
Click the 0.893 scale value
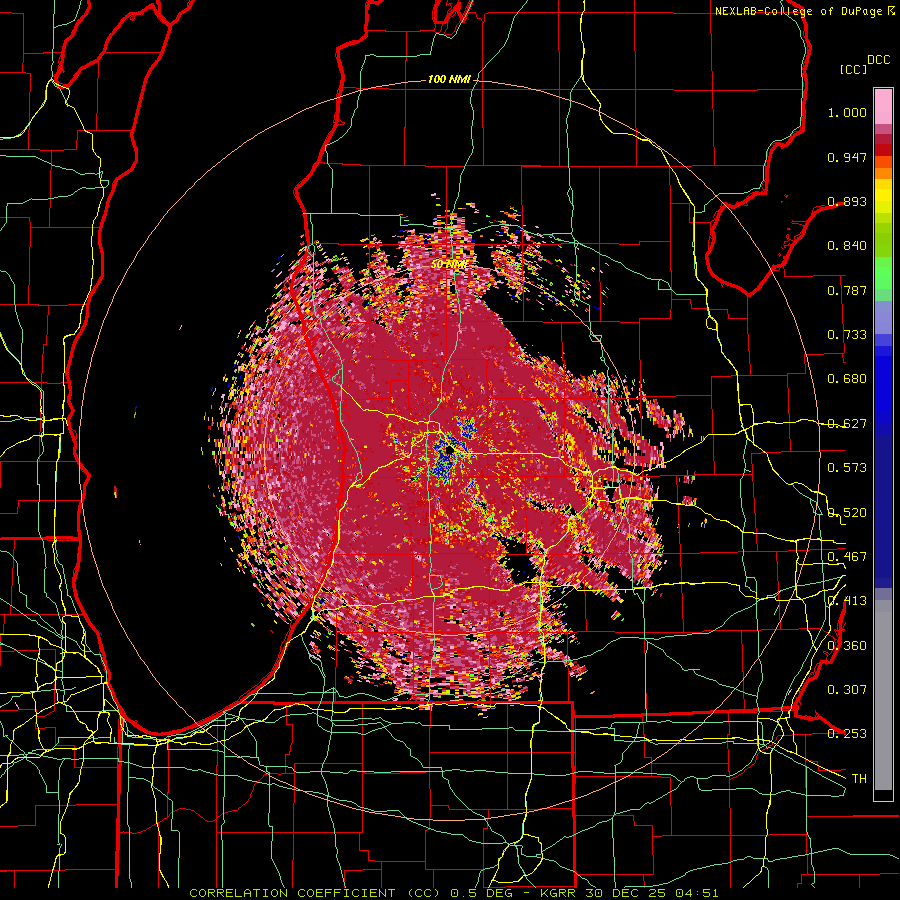847,201
